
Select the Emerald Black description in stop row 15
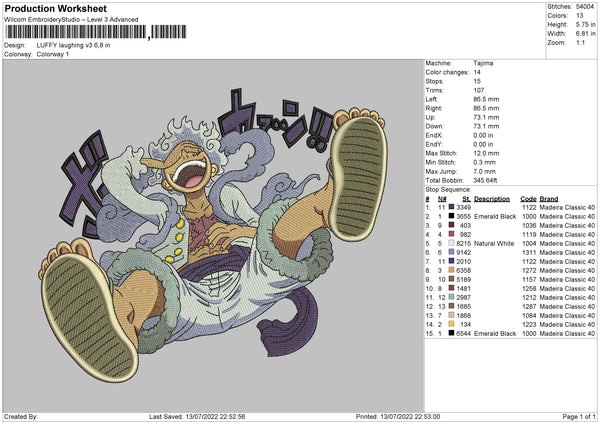[x=495, y=333]
